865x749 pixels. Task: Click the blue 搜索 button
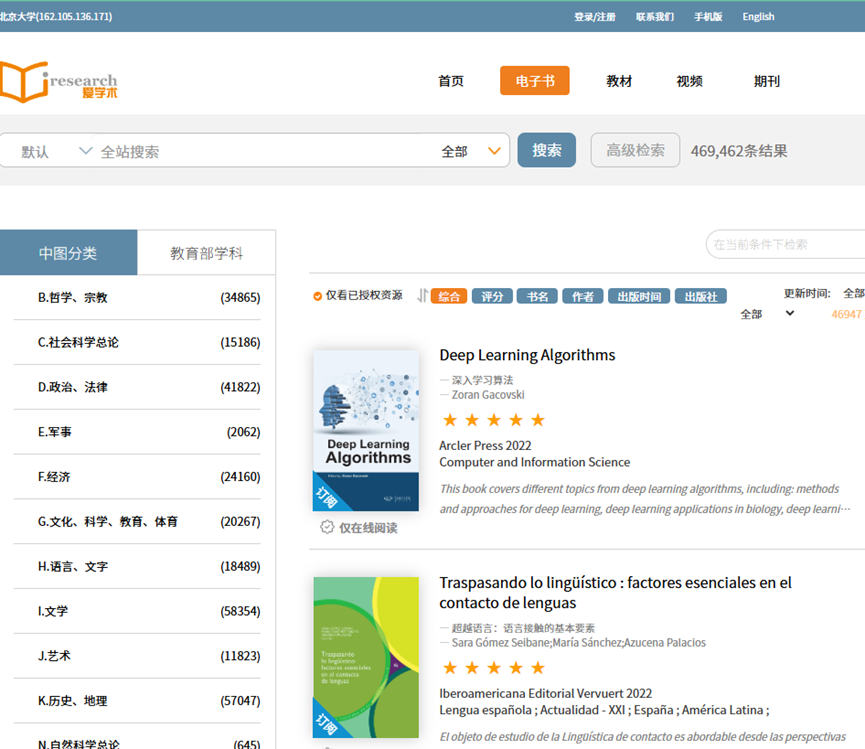546,150
